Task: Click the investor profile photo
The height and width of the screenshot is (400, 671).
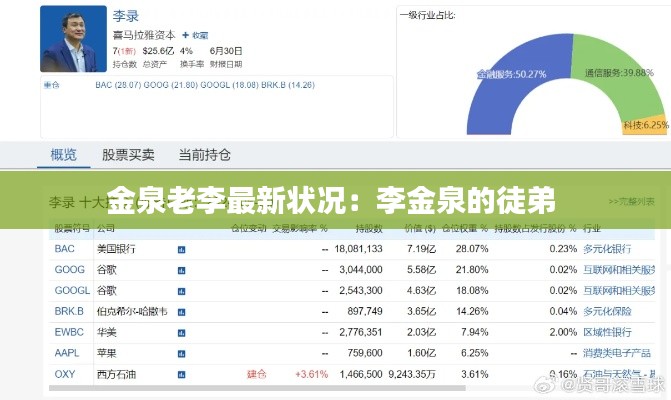Action: point(73,39)
